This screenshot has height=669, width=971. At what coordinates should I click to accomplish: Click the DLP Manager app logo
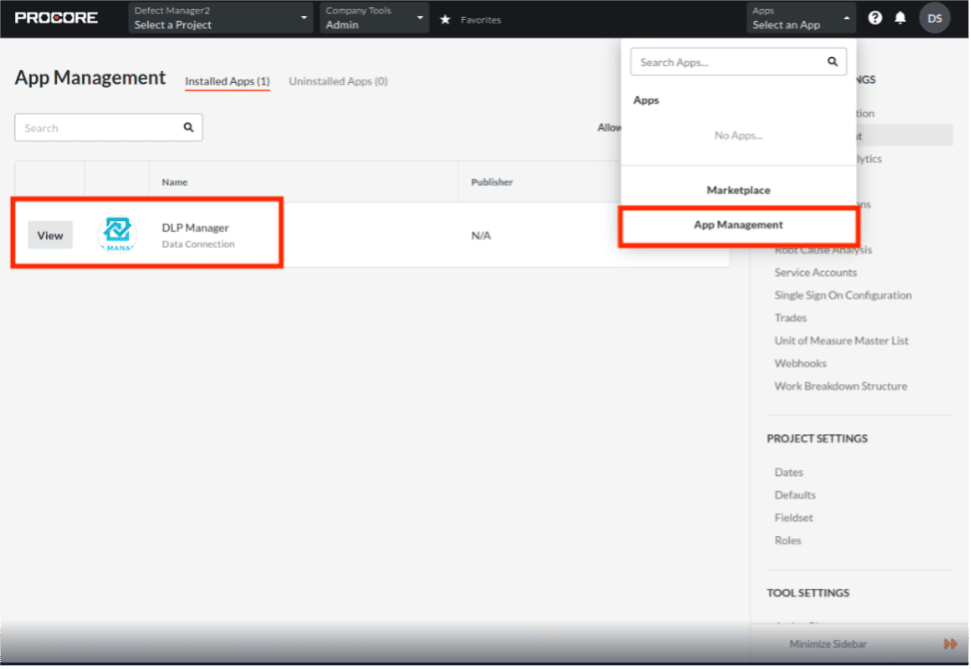coord(117,234)
